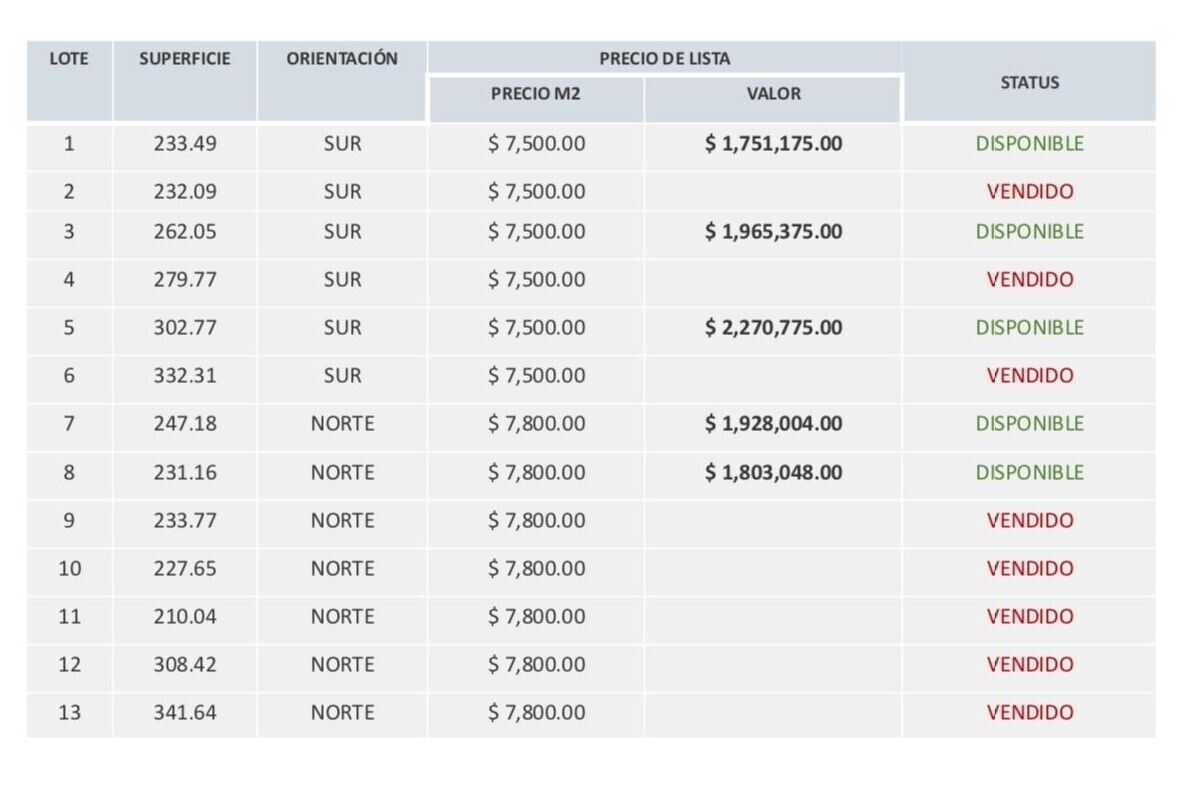Select the NORTE orientation for lot 7

click(x=342, y=424)
